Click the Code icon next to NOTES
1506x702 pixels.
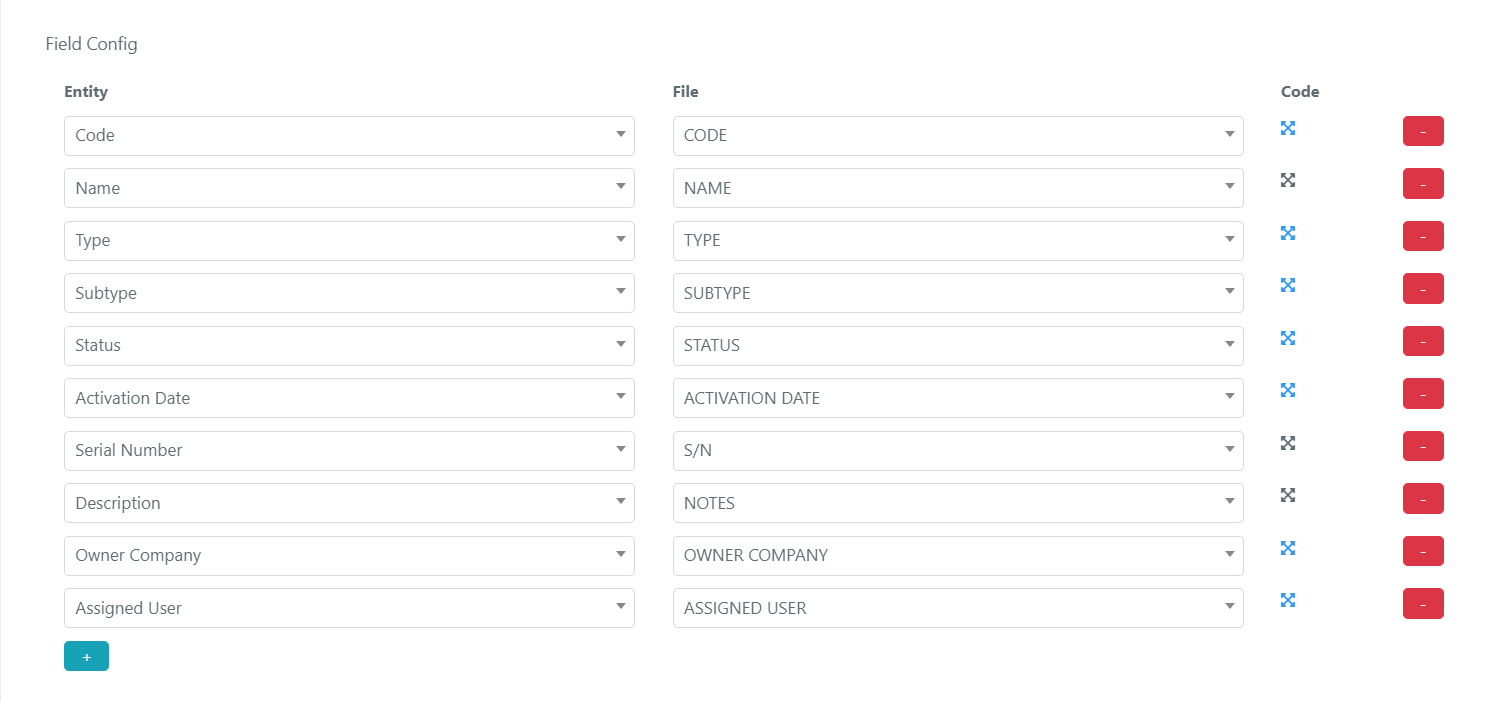1288,495
